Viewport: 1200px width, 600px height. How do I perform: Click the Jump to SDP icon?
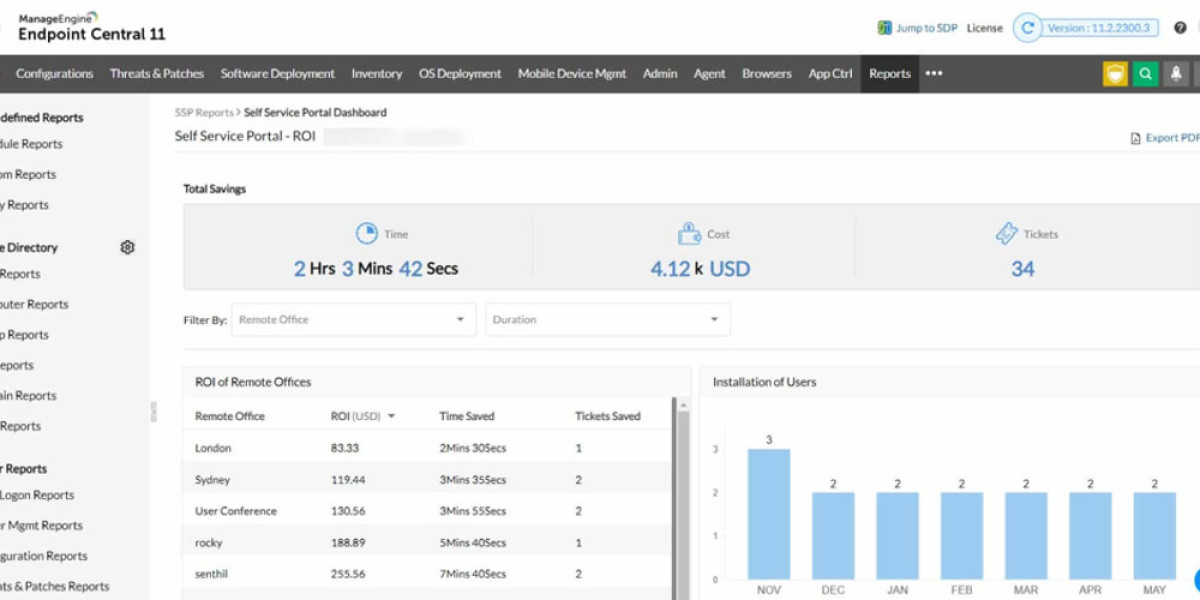(x=884, y=28)
